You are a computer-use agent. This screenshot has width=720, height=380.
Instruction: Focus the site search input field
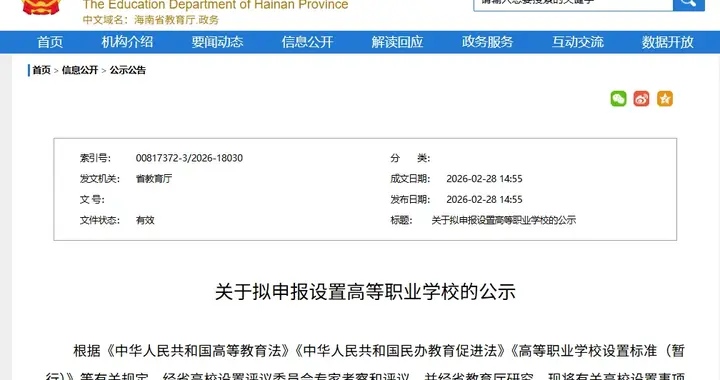click(573, 4)
